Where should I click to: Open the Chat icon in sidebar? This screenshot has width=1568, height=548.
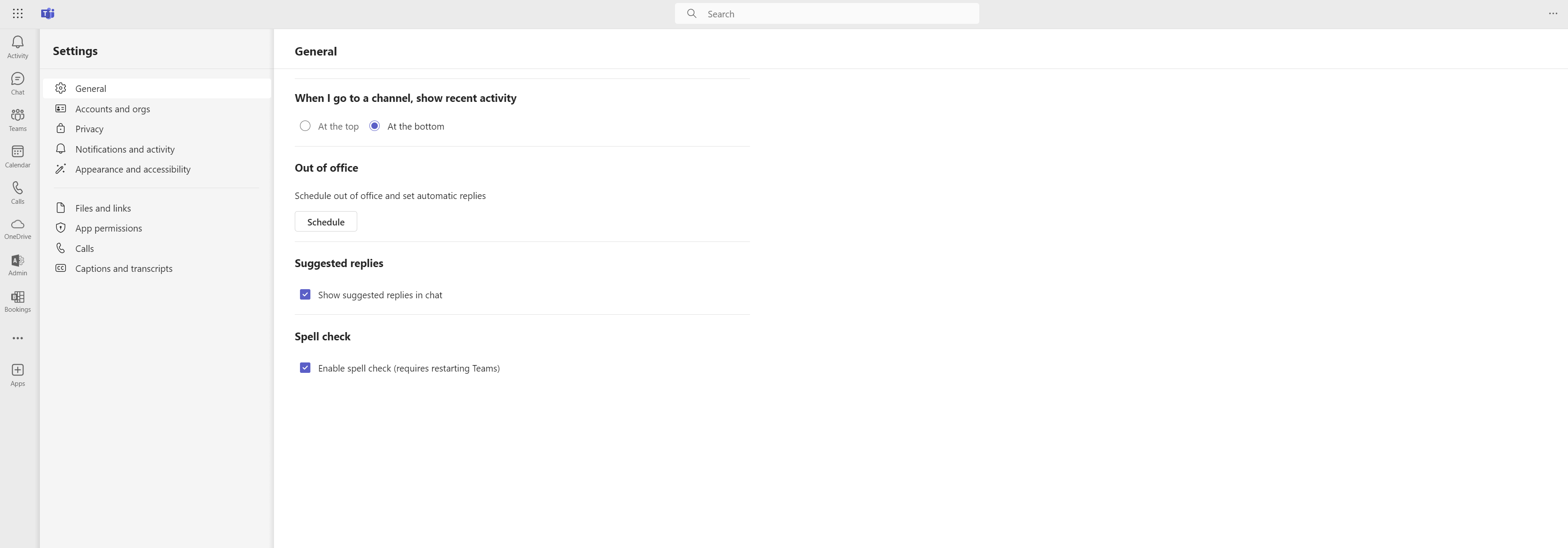[x=18, y=83]
